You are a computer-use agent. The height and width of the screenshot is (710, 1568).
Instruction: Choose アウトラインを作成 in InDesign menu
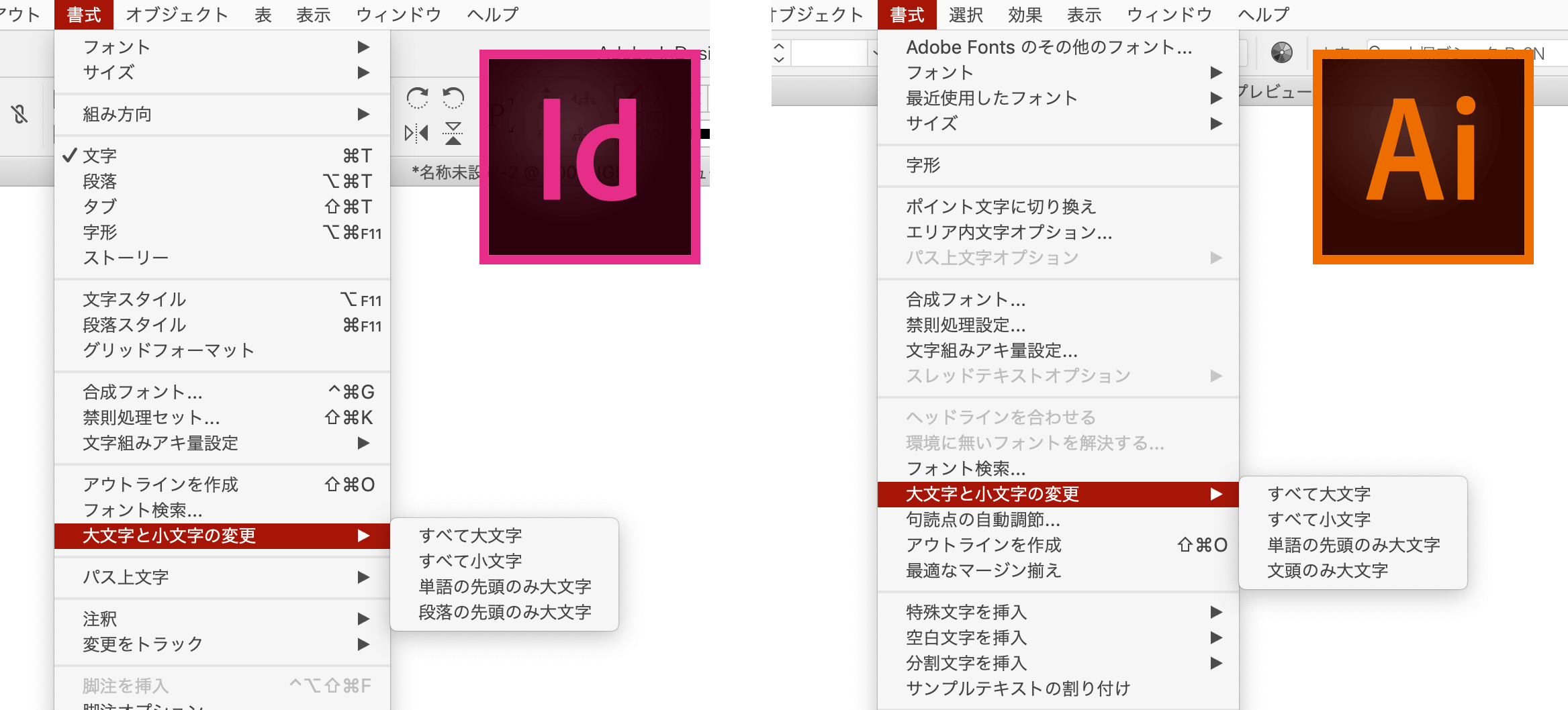tap(222, 485)
